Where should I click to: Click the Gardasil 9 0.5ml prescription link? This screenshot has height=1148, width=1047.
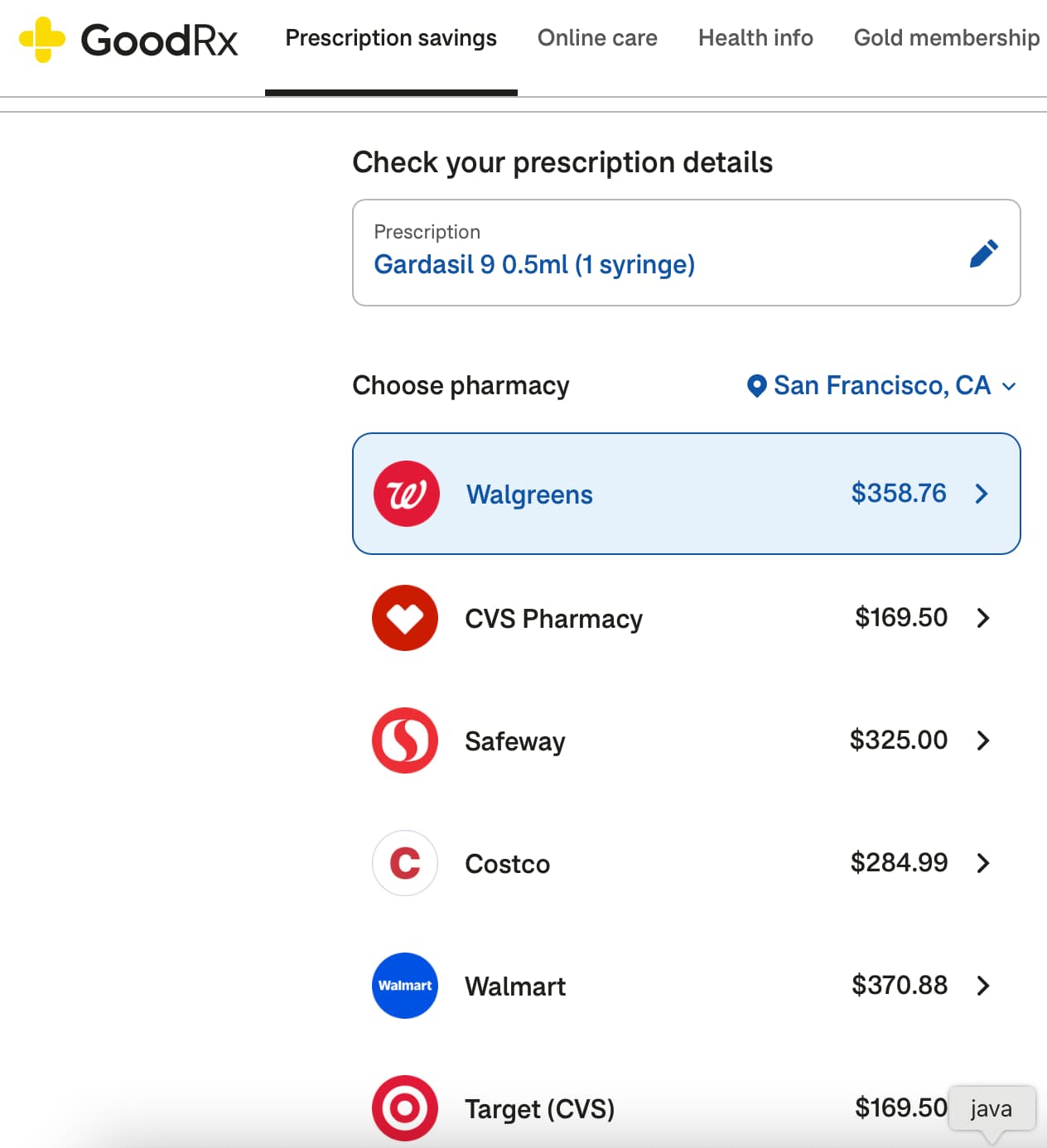pyautogui.click(x=534, y=264)
